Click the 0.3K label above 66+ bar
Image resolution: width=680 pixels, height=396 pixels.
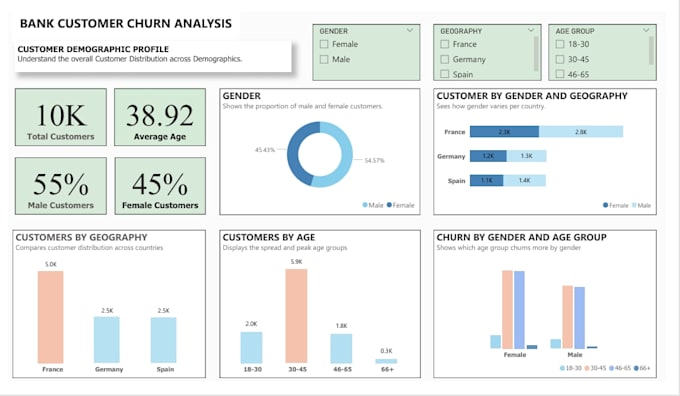pyautogui.click(x=386, y=351)
